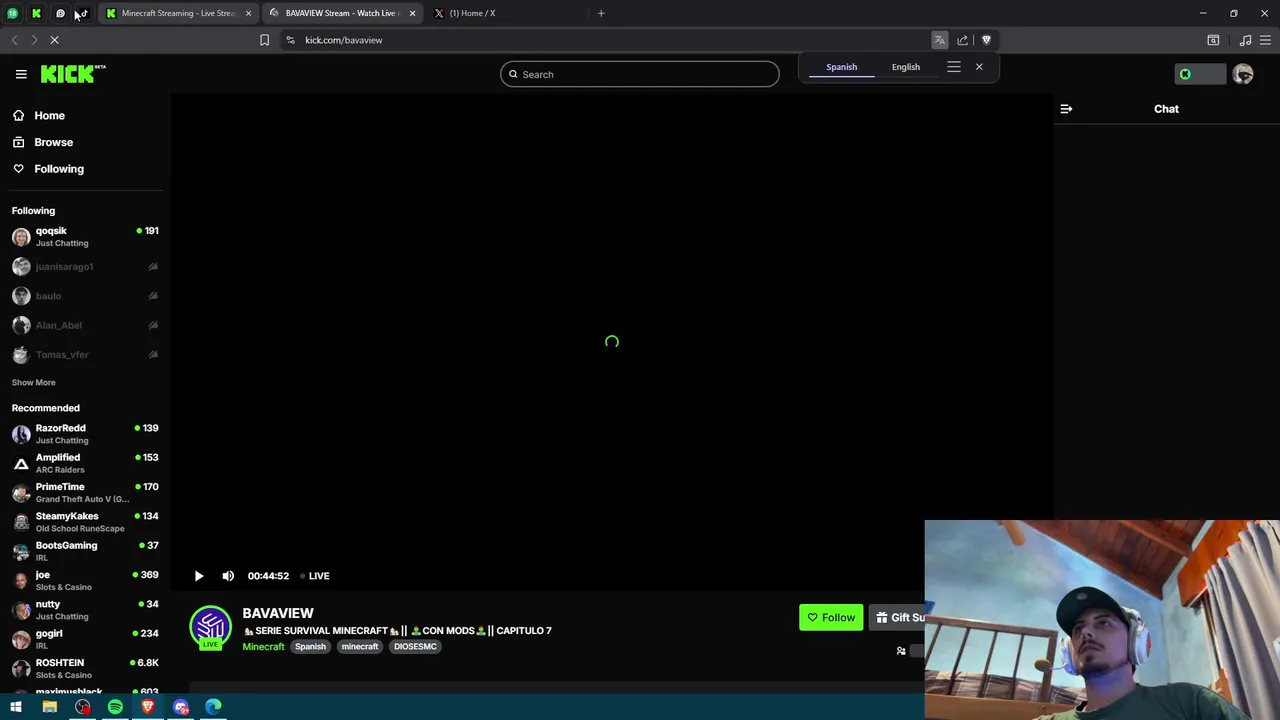Viewport: 1280px width, 720px height.
Task: Open Minecraft category link
Action: pyautogui.click(x=264, y=646)
